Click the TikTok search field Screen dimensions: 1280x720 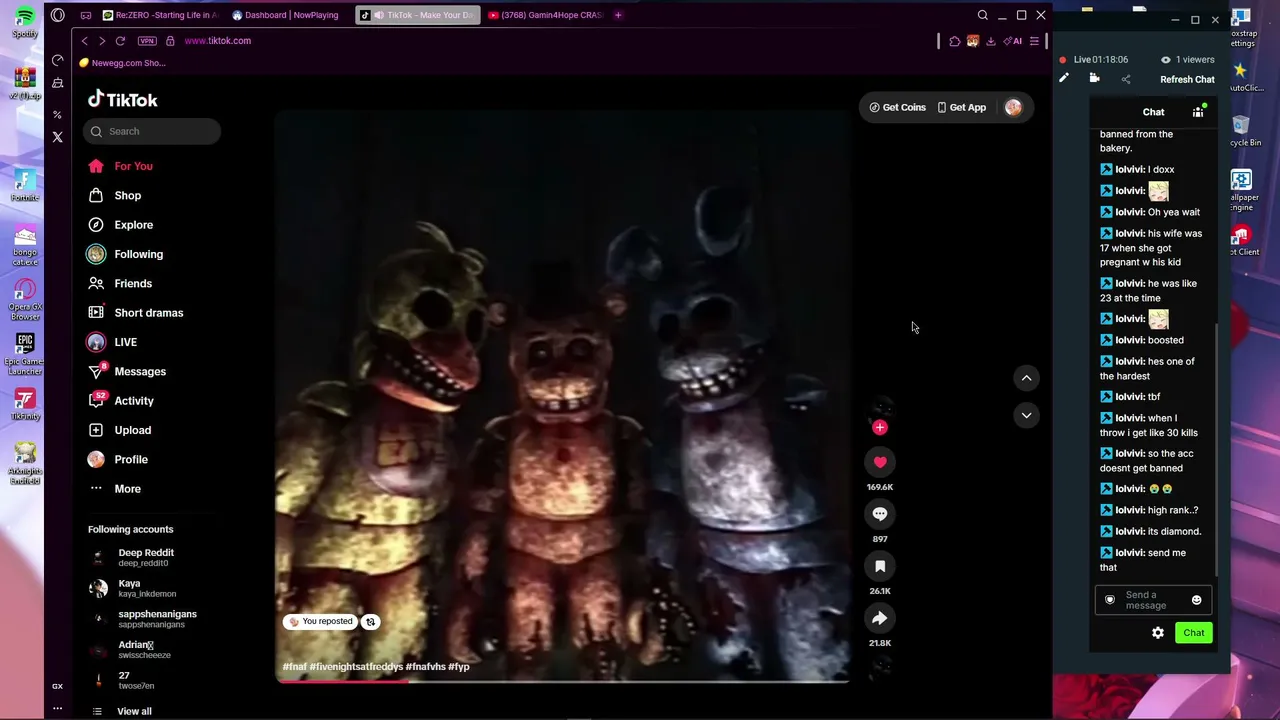153,131
